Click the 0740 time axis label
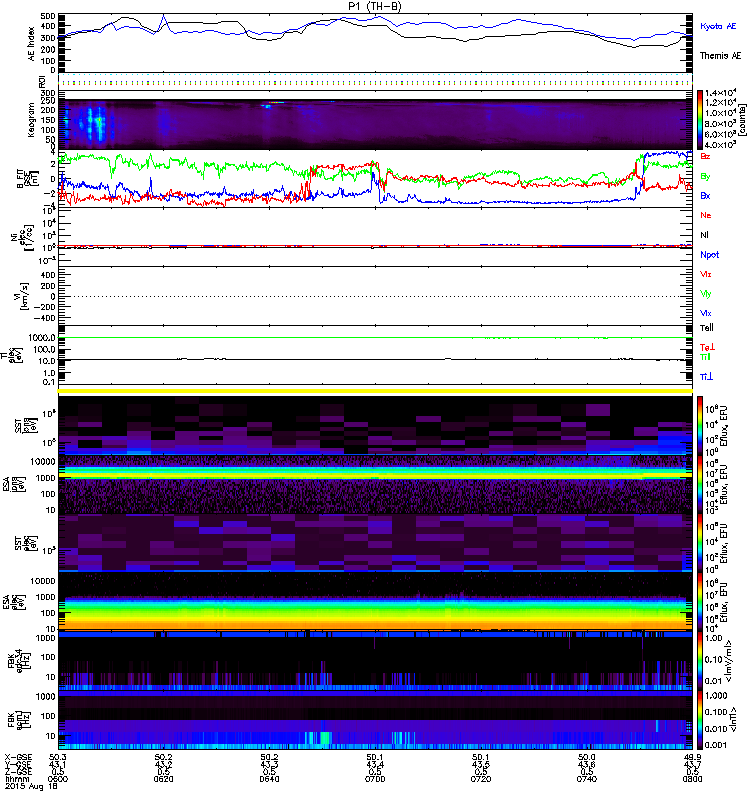 pyautogui.click(x=587, y=779)
